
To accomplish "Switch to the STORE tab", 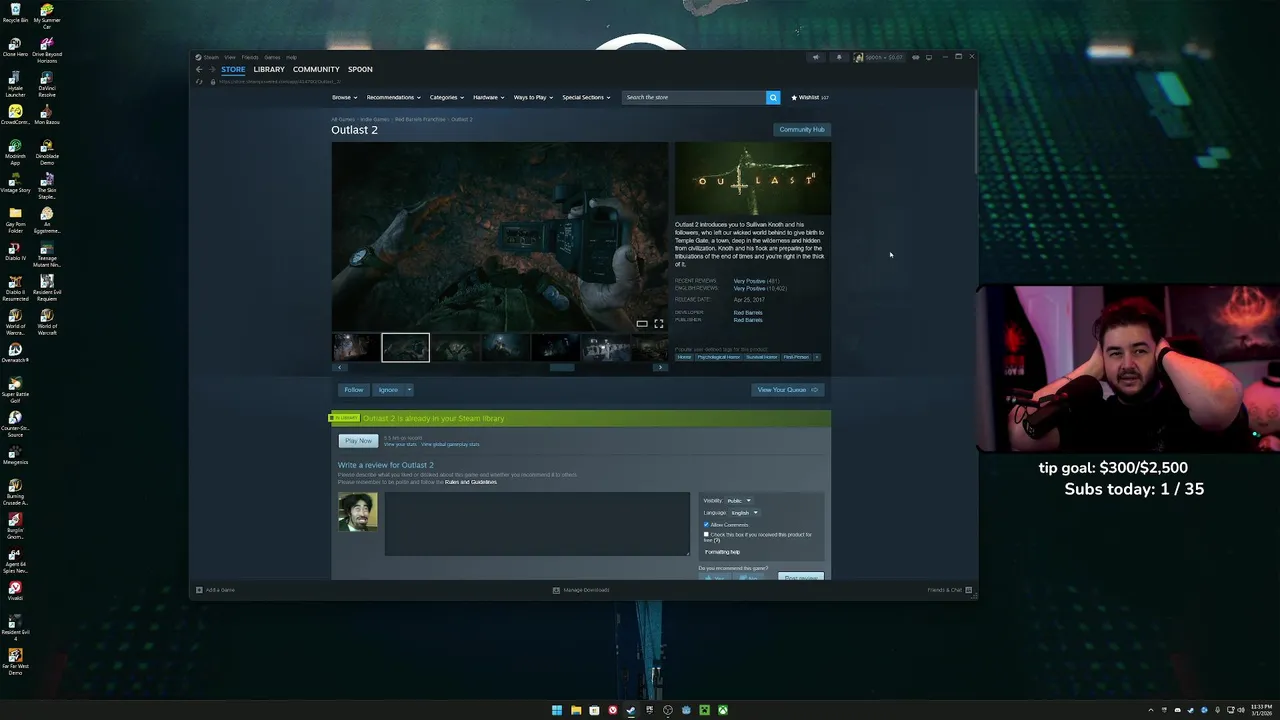I will [233, 69].
